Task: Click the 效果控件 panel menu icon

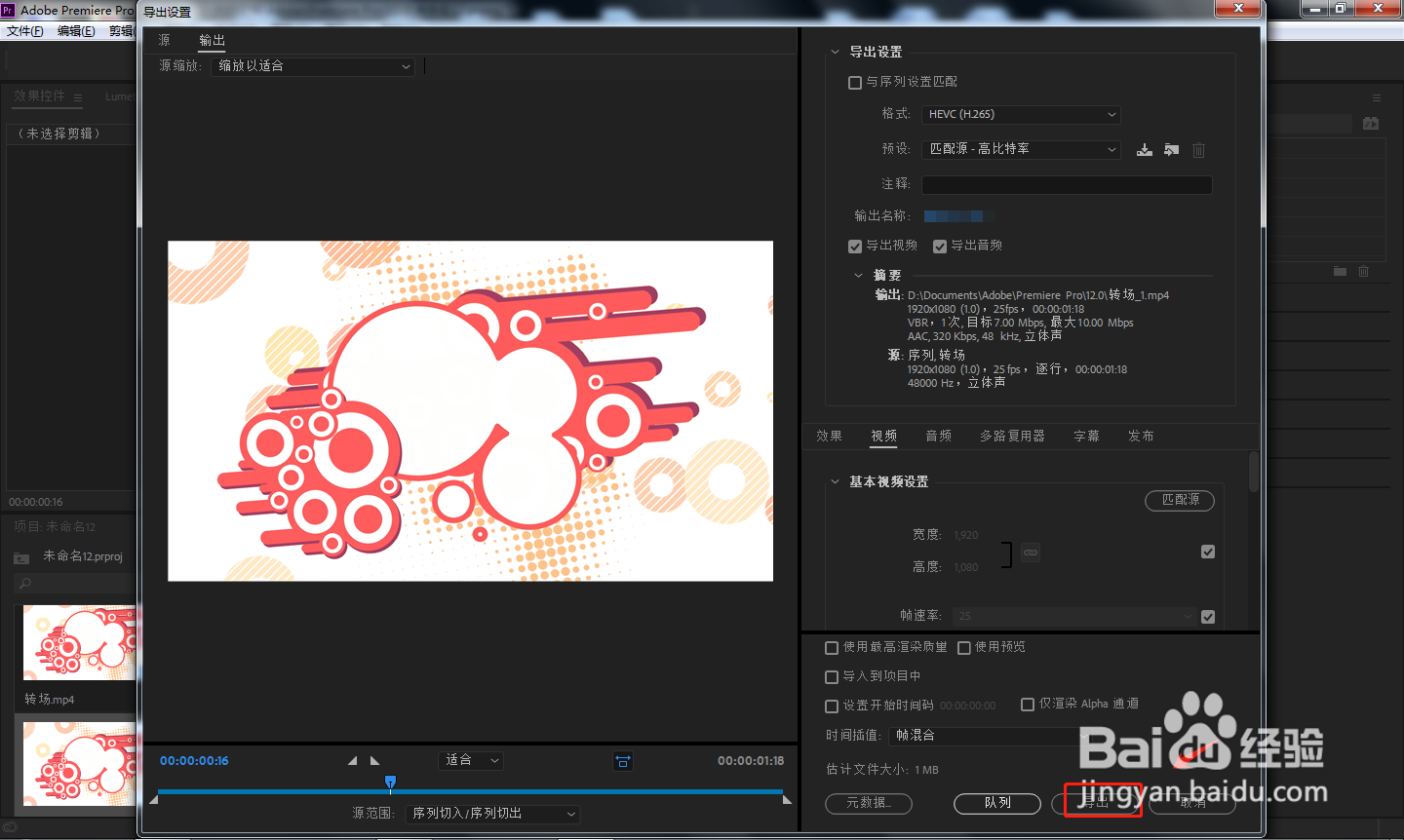Action: [78, 97]
